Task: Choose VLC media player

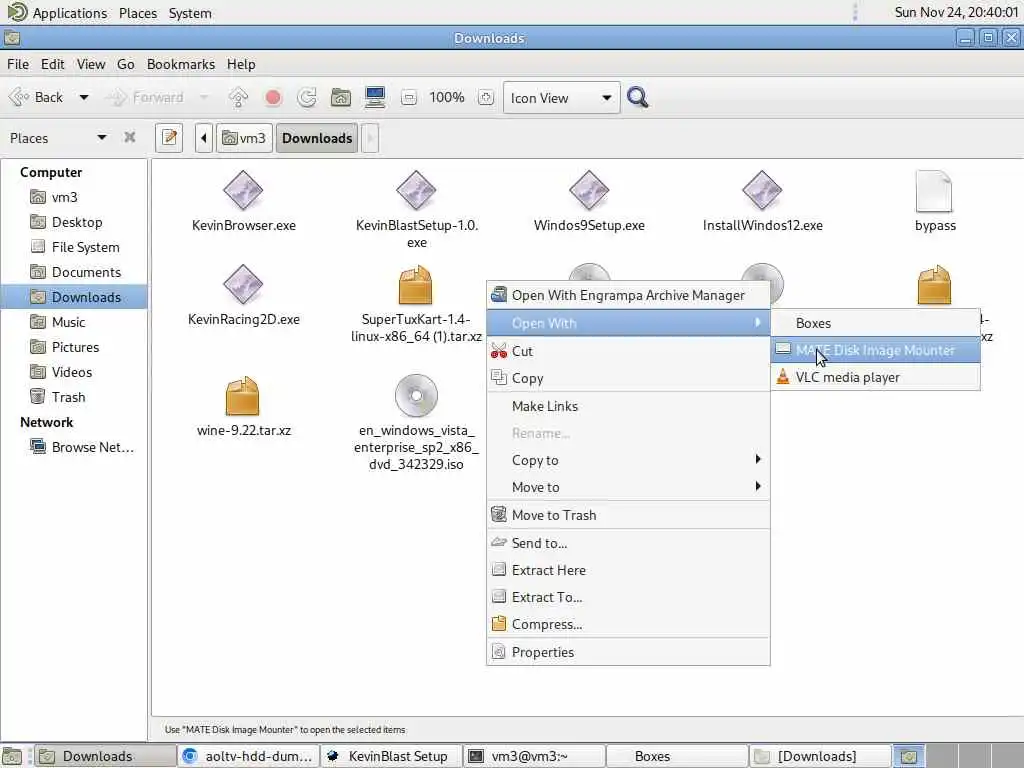Action: 875,377
